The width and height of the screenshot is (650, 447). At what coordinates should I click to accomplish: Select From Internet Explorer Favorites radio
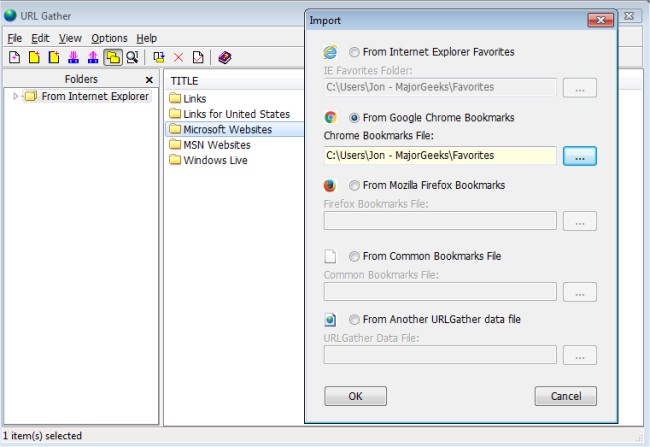click(354, 52)
